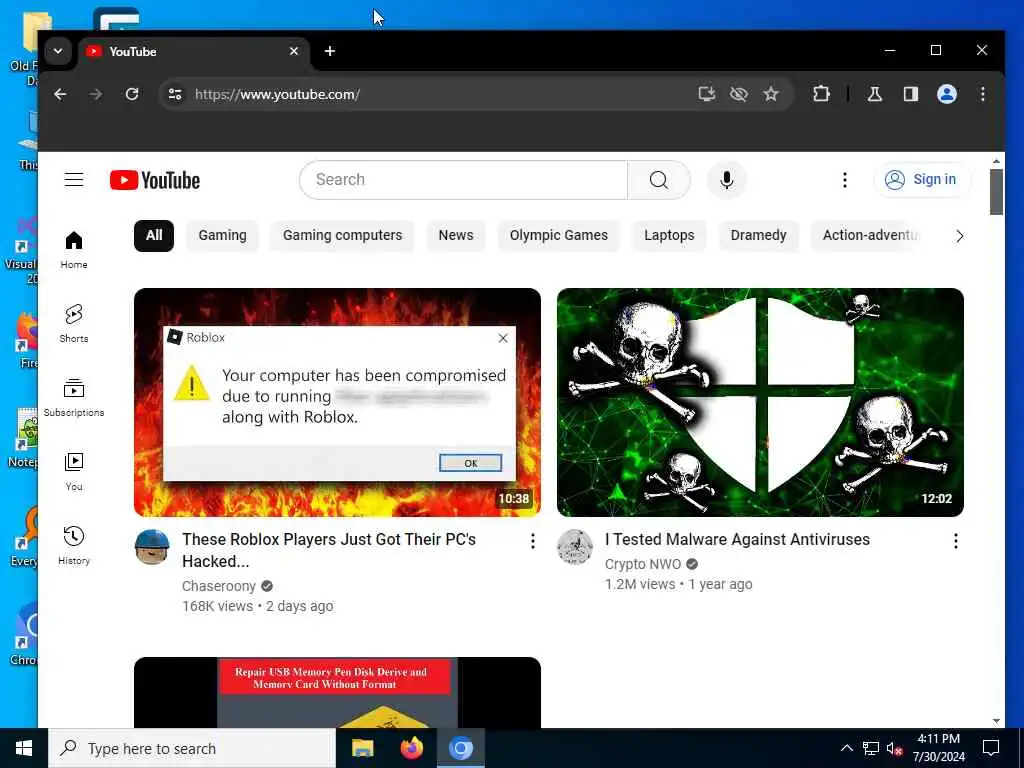Start voice search with the microphone

point(726,180)
